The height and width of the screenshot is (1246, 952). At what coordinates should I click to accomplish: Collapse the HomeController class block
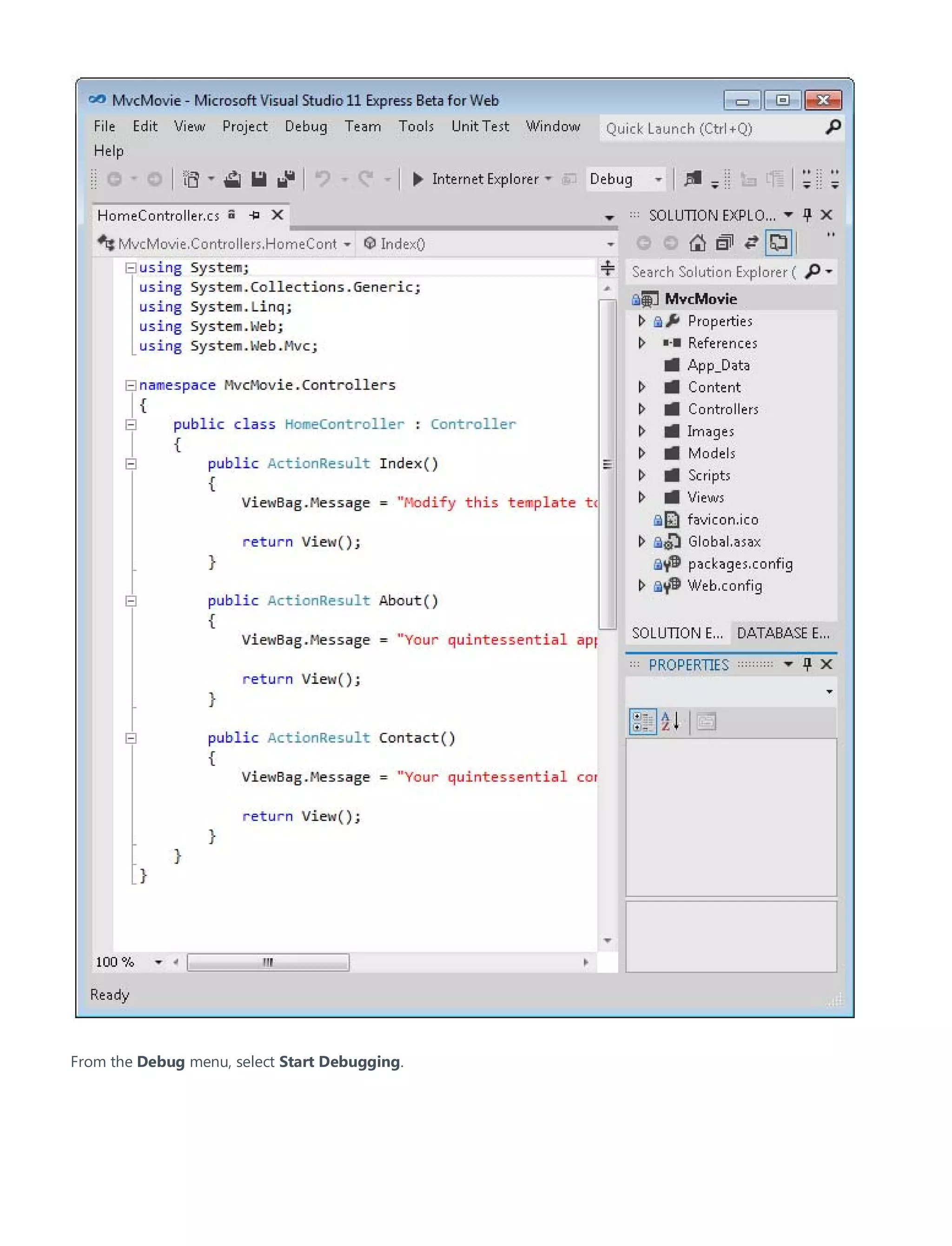click(130, 425)
